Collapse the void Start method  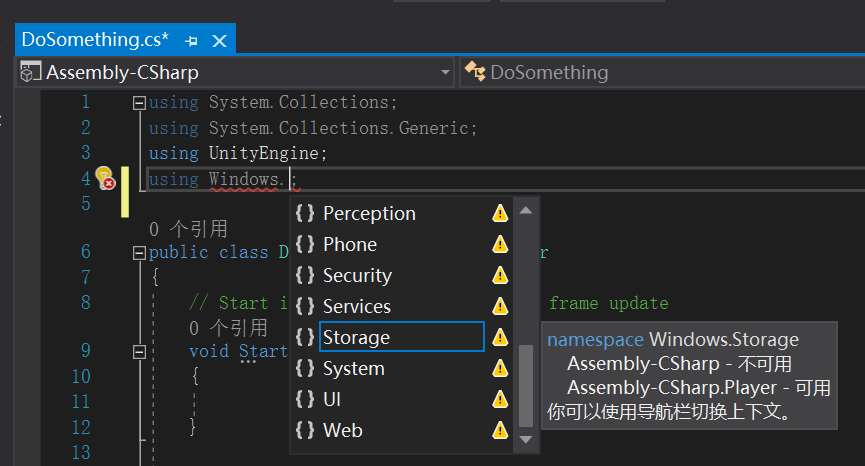click(x=139, y=351)
